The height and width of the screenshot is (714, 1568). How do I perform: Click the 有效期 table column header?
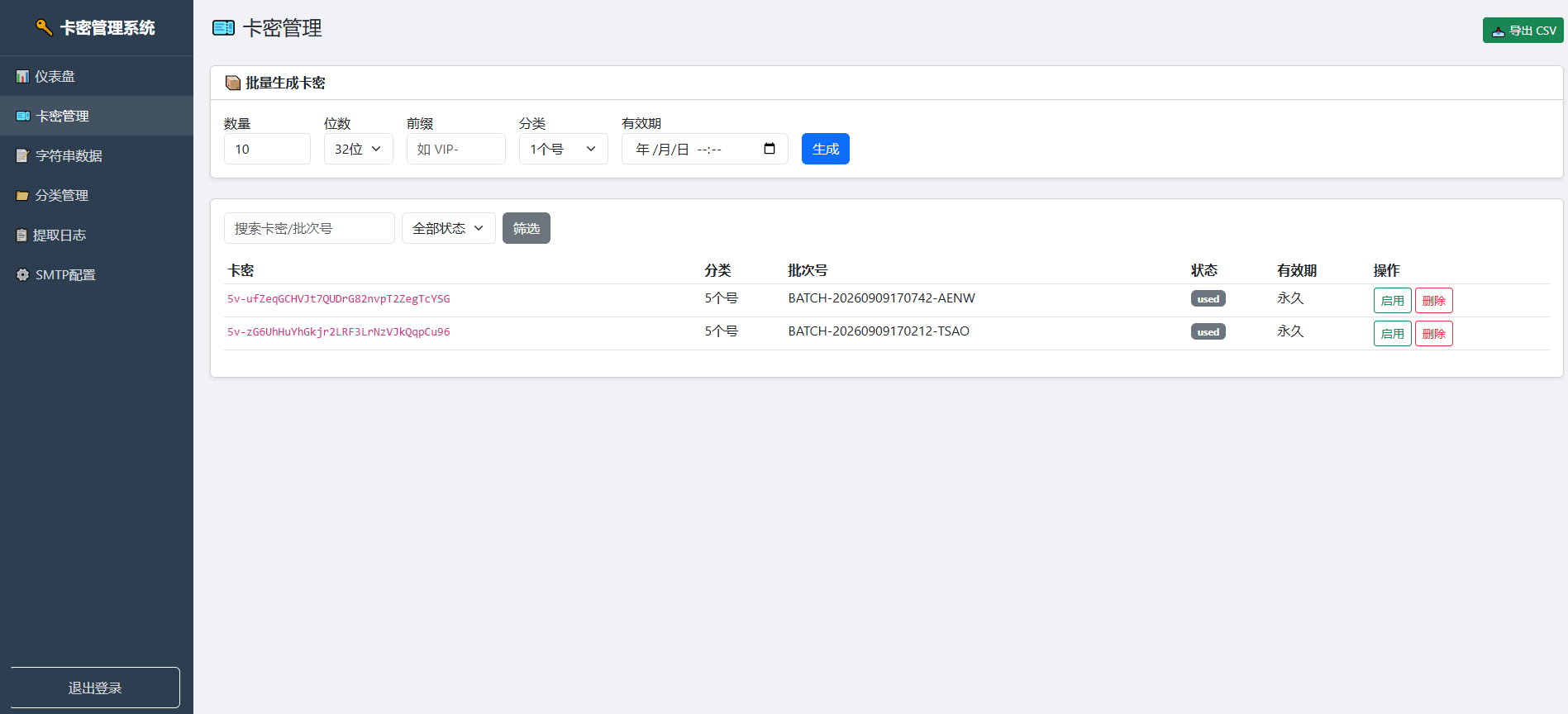pyautogui.click(x=1297, y=270)
